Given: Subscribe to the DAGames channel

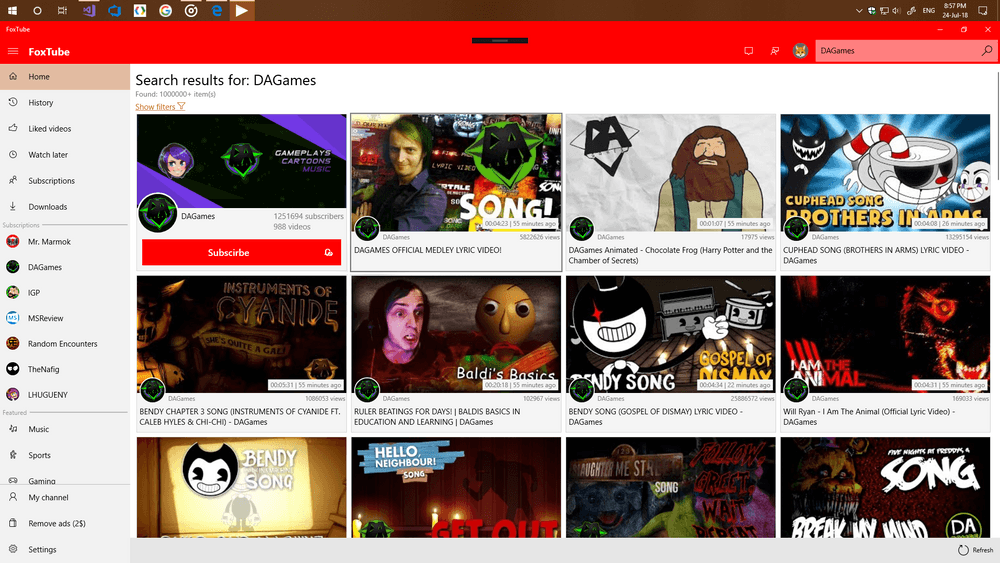Looking at the screenshot, I should [241, 252].
